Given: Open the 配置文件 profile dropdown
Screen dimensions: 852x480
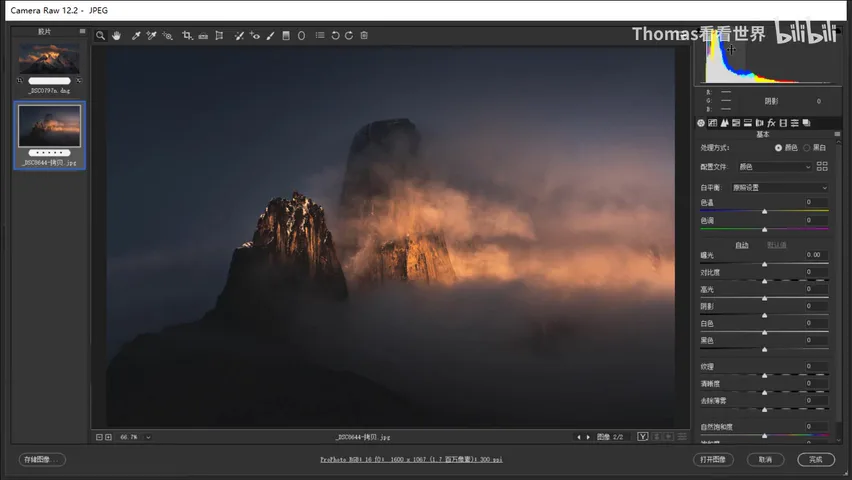Looking at the screenshot, I should pyautogui.click(x=775, y=167).
